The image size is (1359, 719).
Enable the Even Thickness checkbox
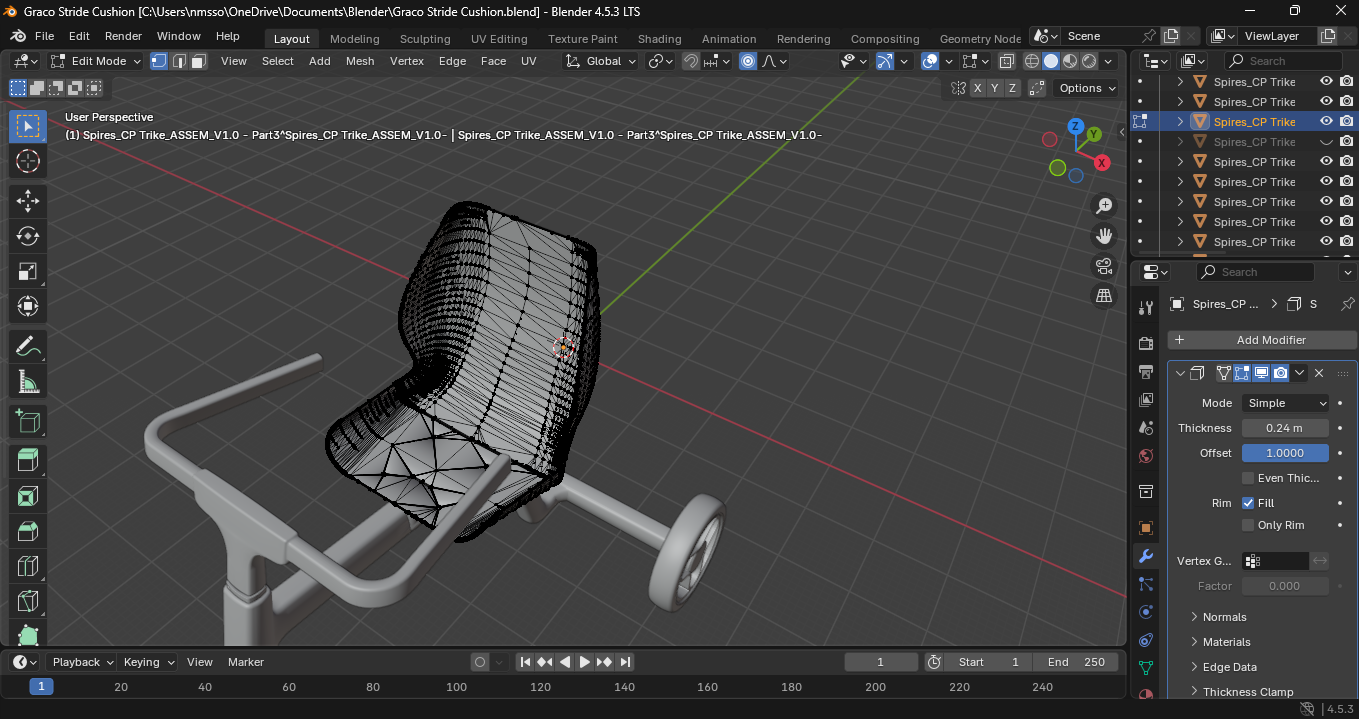pyautogui.click(x=1248, y=478)
